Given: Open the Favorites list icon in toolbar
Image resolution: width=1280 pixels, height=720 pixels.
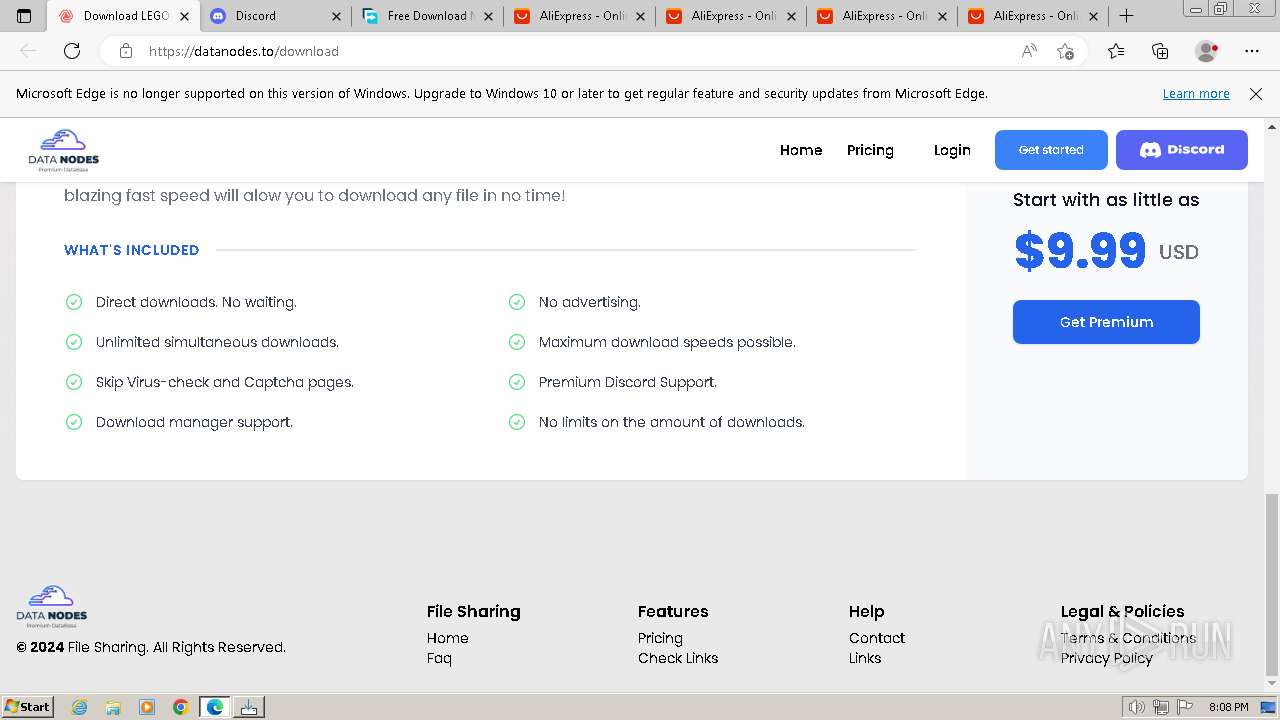Looking at the screenshot, I should pos(1116,51).
